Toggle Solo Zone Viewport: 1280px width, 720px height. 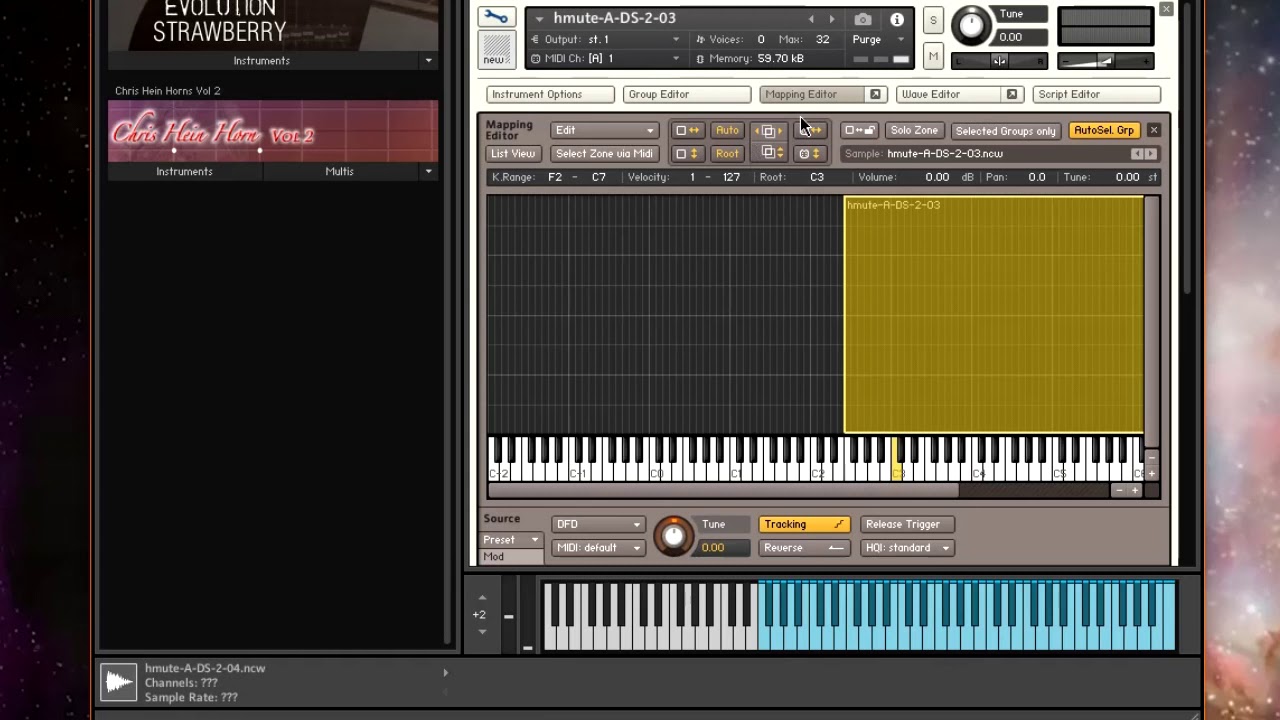click(x=914, y=130)
